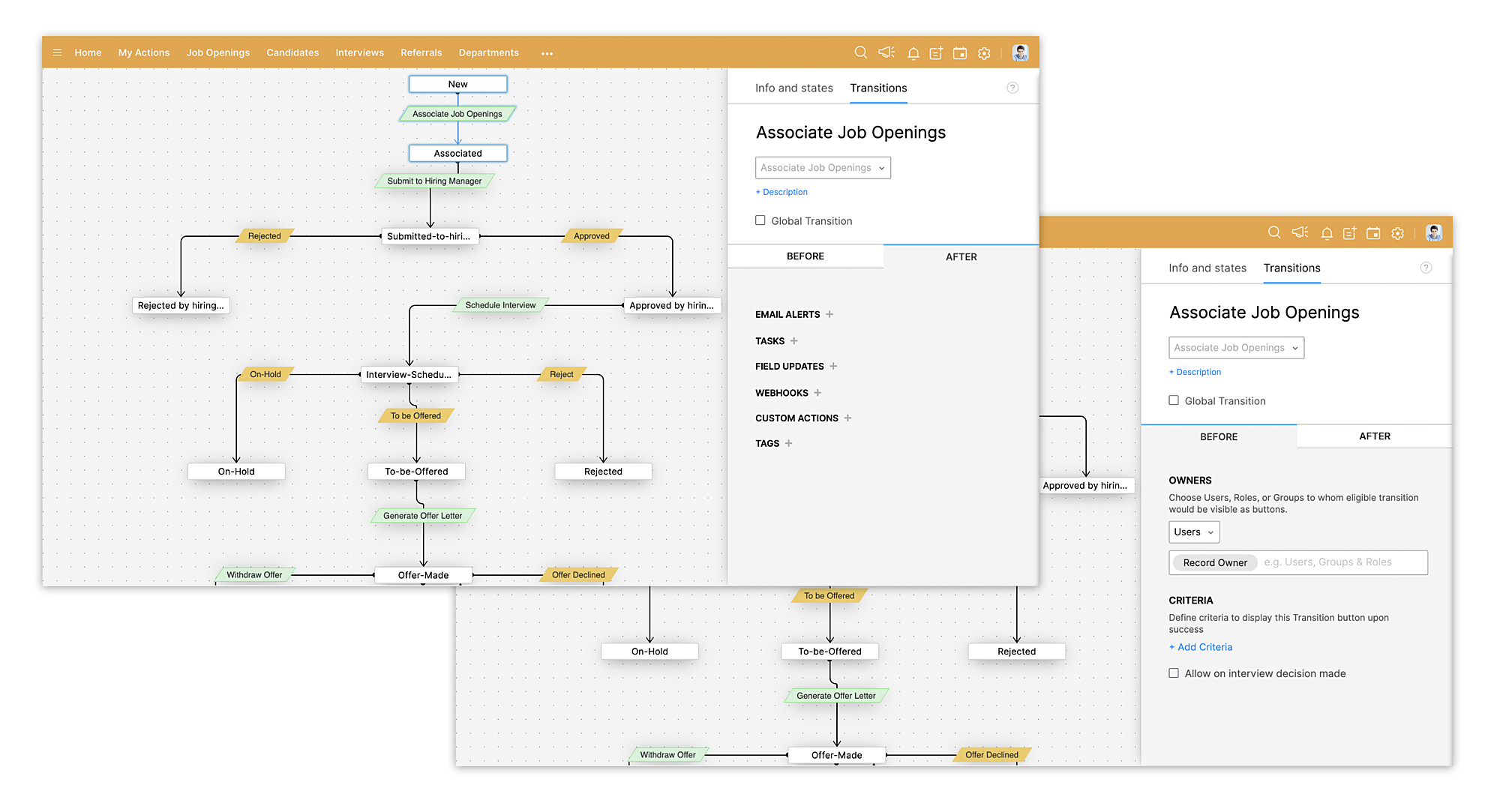Open calendar icon in lower window navbar
Image resolution: width=1500 pixels, height=812 pixels.
point(1373,233)
